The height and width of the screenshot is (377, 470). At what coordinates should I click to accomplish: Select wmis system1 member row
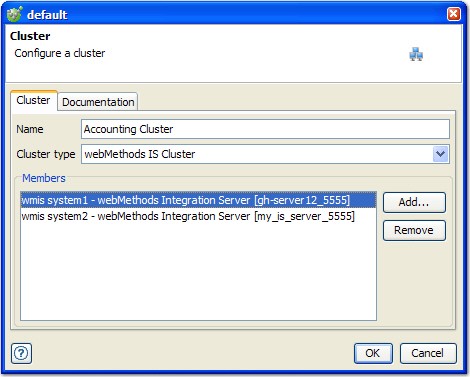pos(198,200)
